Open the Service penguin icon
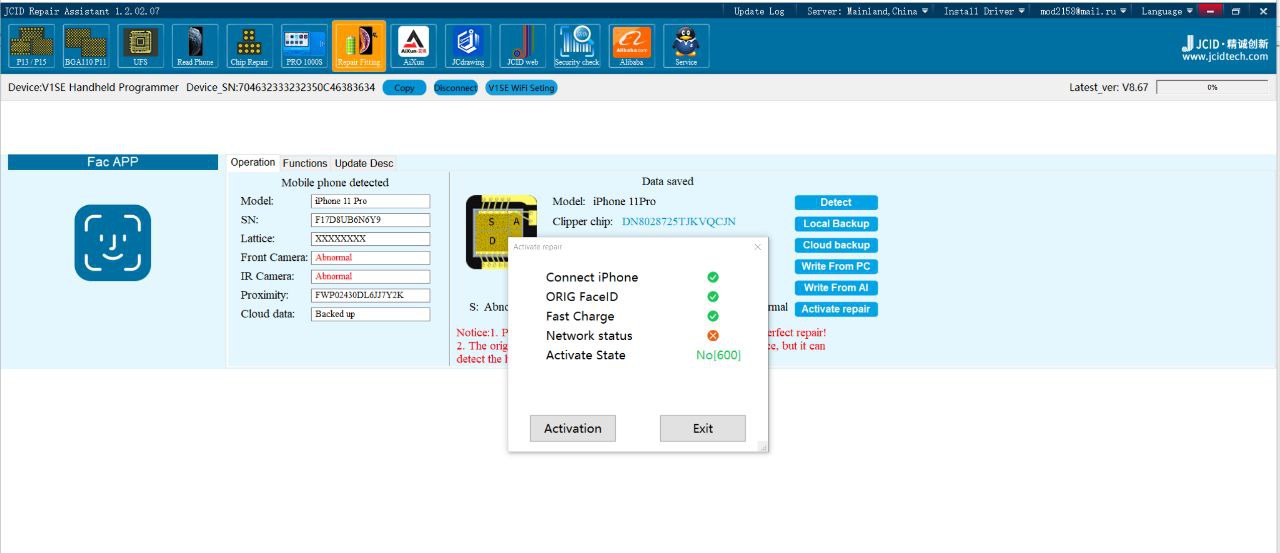This screenshot has width=1280, height=553. 686,46
